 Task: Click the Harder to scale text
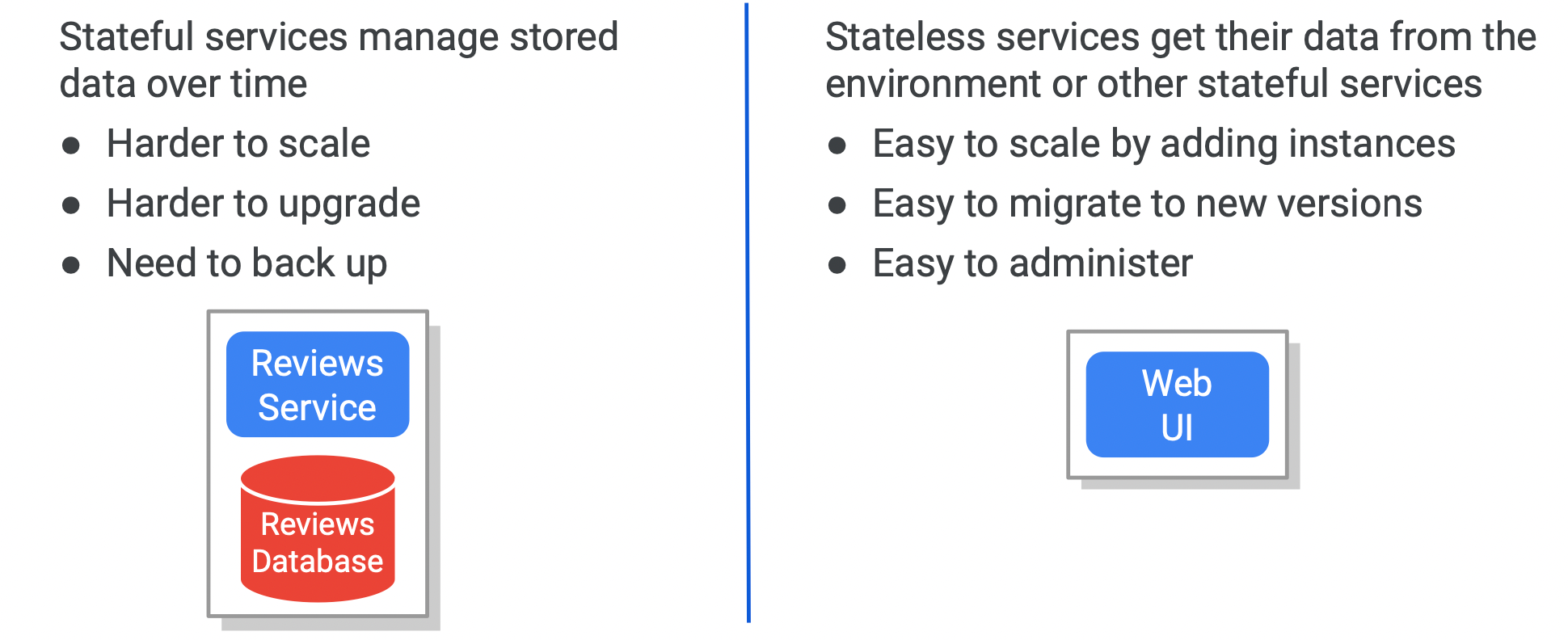pyautogui.click(x=238, y=144)
